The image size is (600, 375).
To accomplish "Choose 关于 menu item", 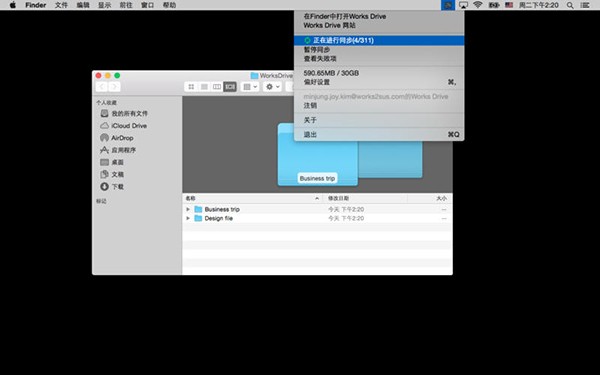I will (379, 120).
